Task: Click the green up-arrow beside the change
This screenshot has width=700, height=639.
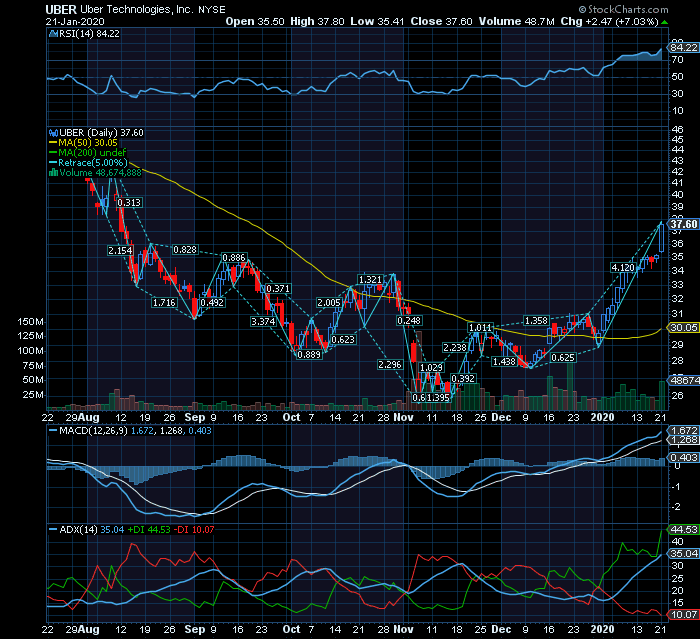Action: [665, 22]
